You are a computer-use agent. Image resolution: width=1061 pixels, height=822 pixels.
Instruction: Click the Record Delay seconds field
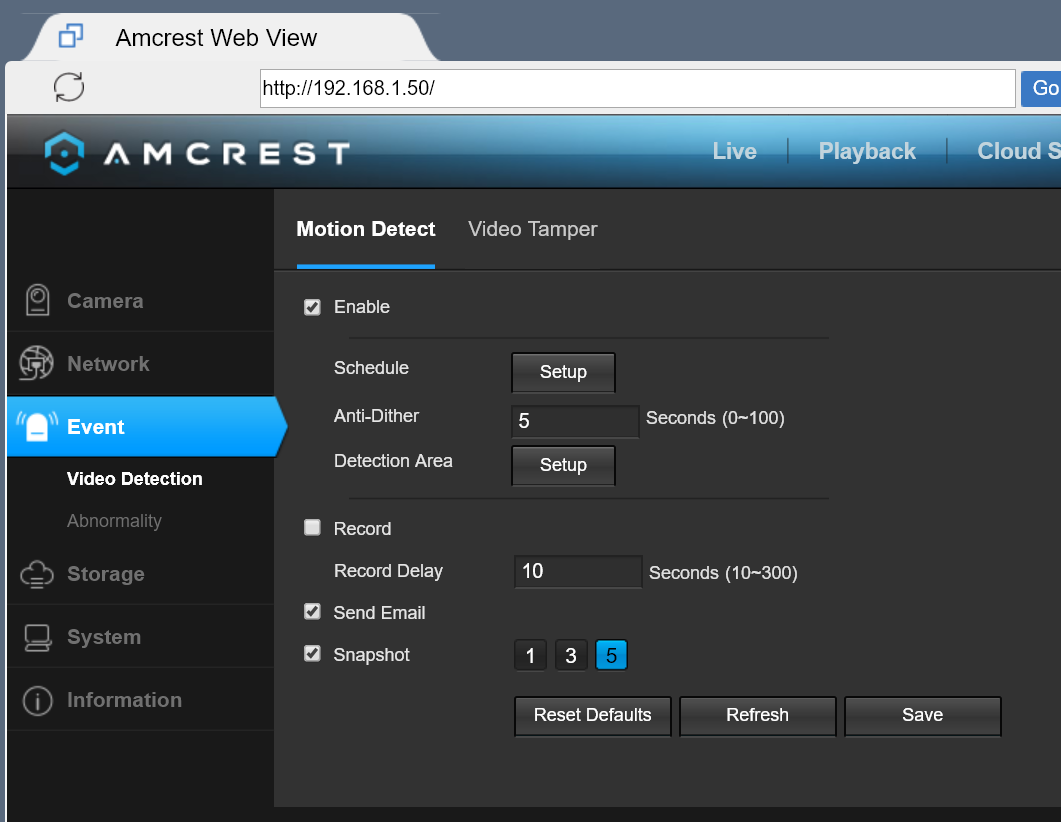click(578, 572)
